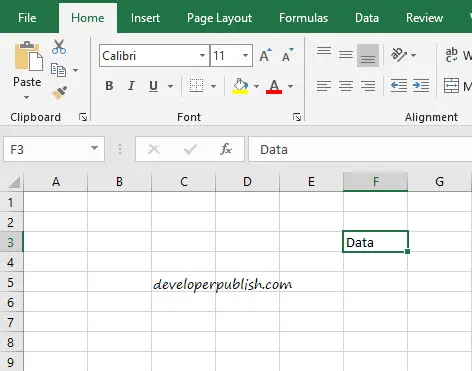Open Copy dropdown arrow
Viewport: 472px width, 371px height.
(75, 70)
